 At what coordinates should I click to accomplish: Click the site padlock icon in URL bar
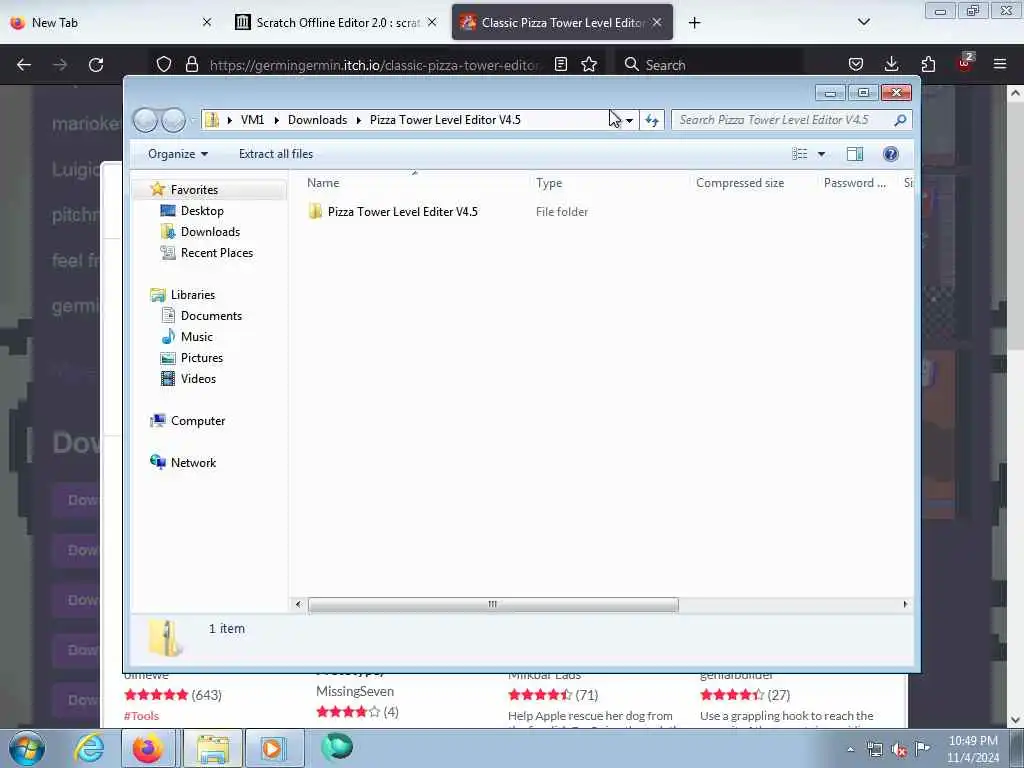coord(191,65)
